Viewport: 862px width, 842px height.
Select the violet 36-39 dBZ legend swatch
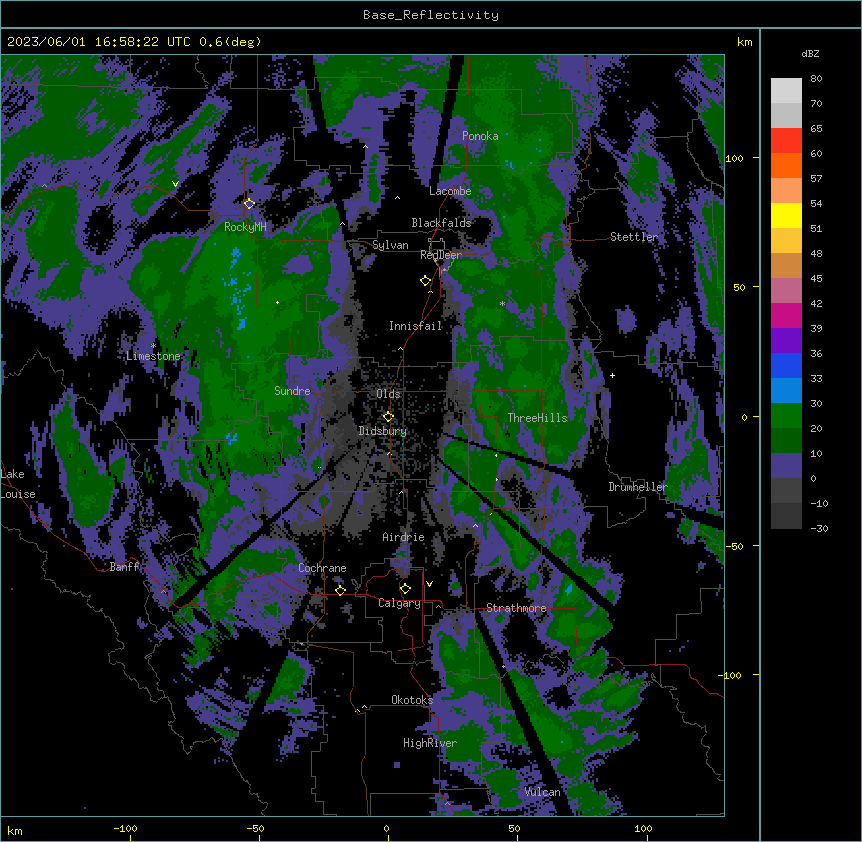click(786, 341)
